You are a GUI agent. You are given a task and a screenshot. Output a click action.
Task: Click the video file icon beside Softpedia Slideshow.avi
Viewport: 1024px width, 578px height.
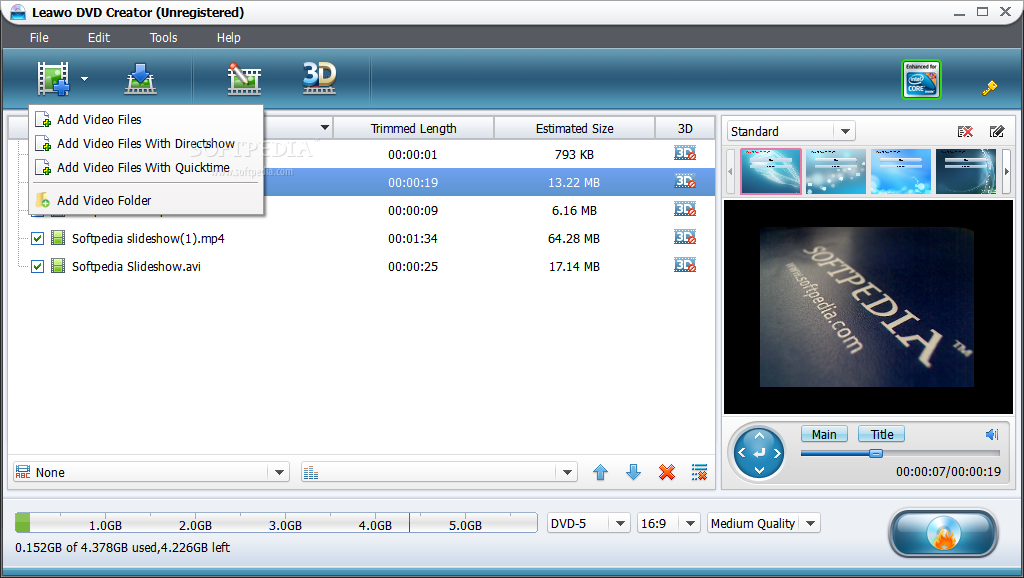(58, 266)
